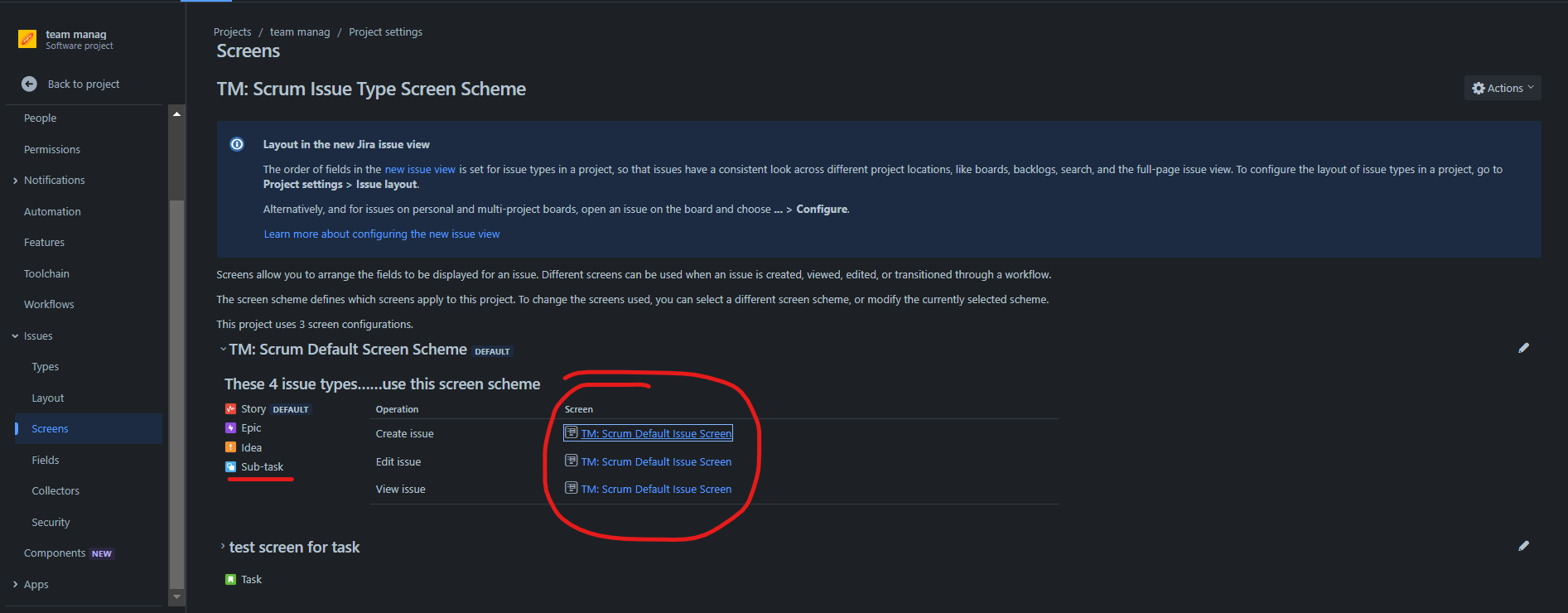The image size is (1568, 613).
Task: Click the gear icon on the Actions button
Action: (x=1478, y=88)
